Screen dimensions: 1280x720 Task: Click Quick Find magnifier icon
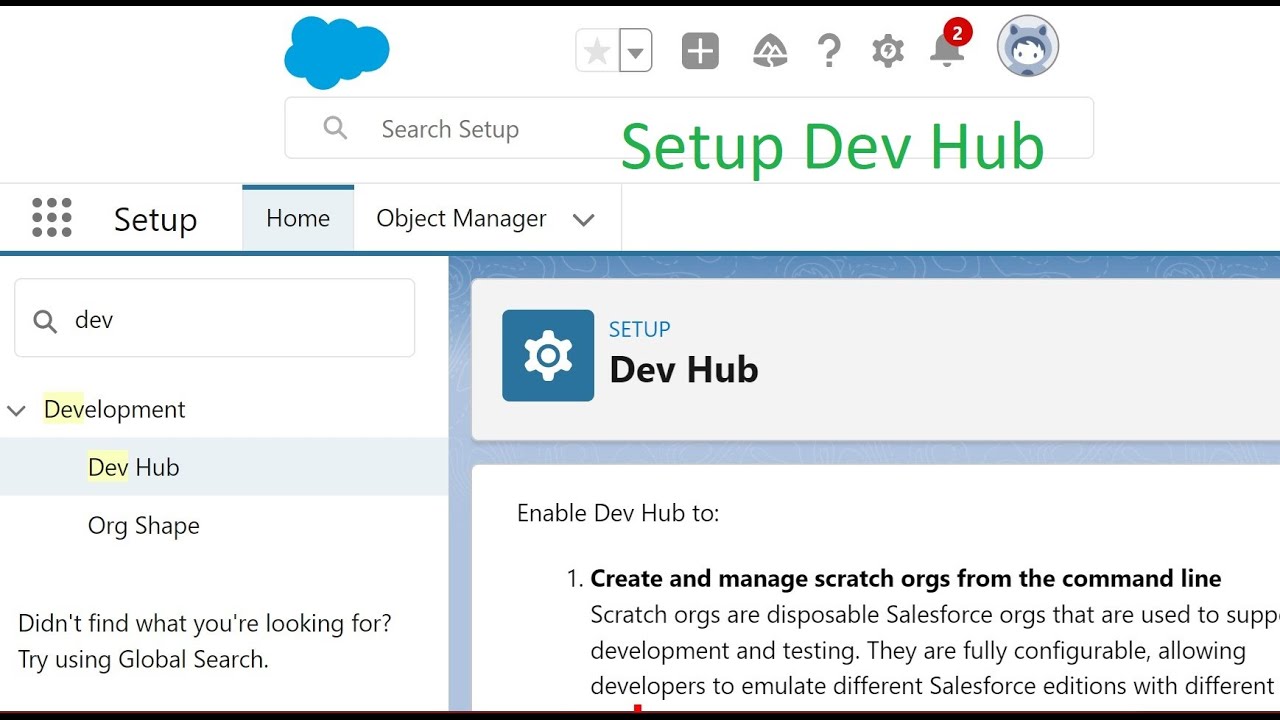tap(45, 321)
